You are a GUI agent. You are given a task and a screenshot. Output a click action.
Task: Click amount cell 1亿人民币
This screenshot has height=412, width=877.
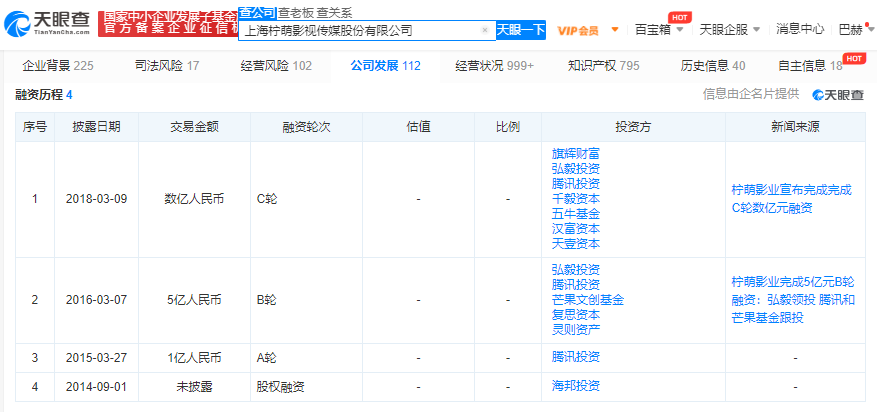click(194, 357)
